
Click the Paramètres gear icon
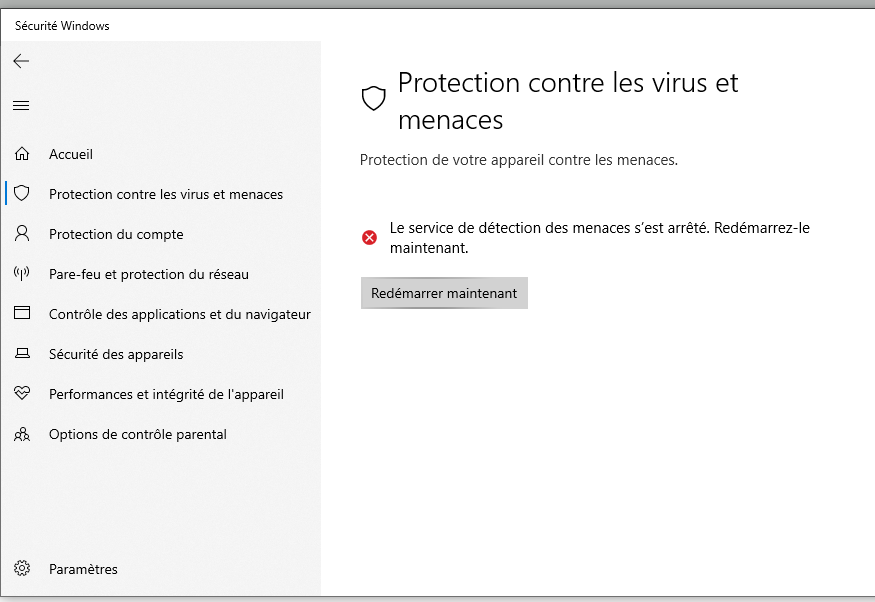tap(22, 569)
